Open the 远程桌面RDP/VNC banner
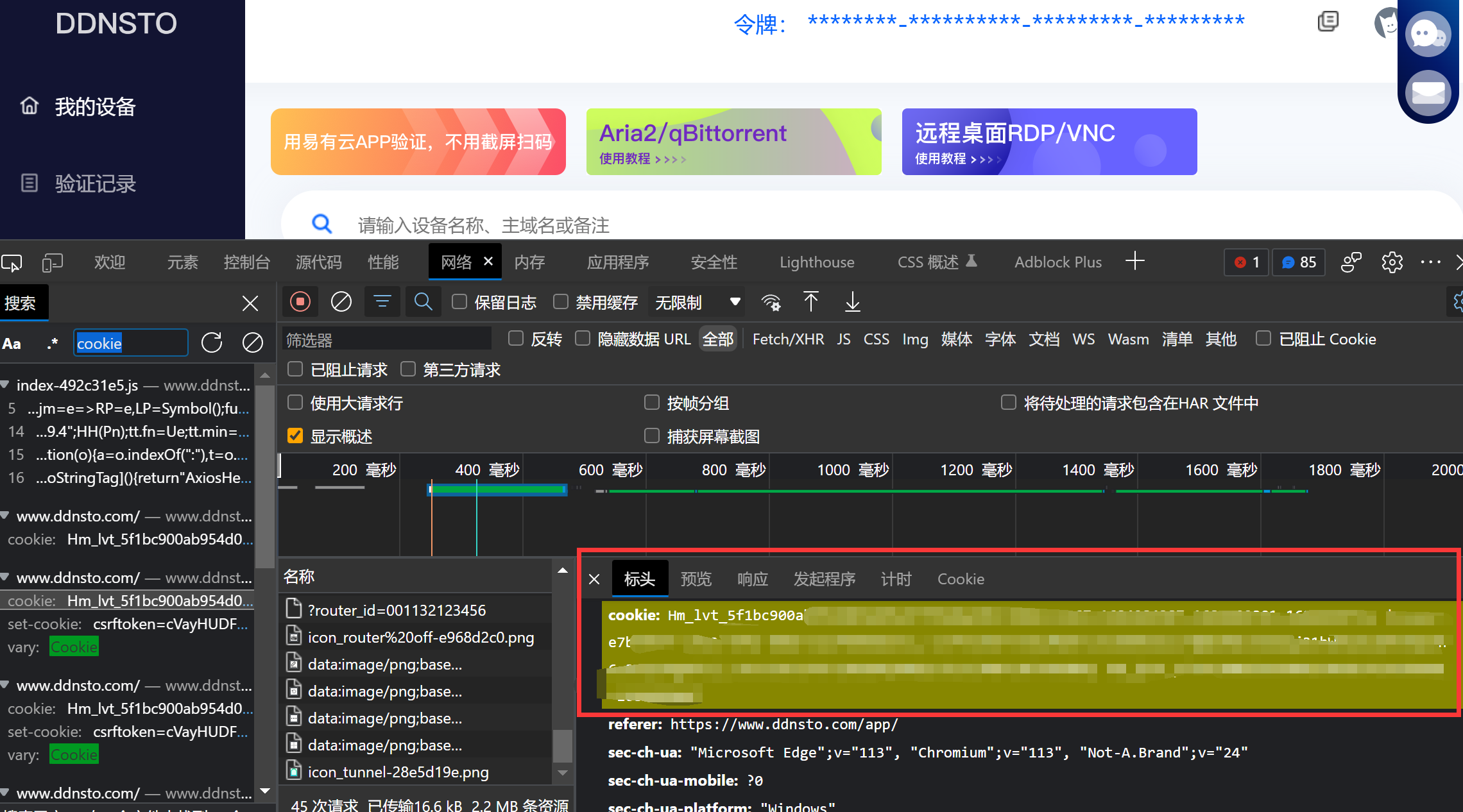This screenshot has height=812, width=1463. tap(1049, 142)
